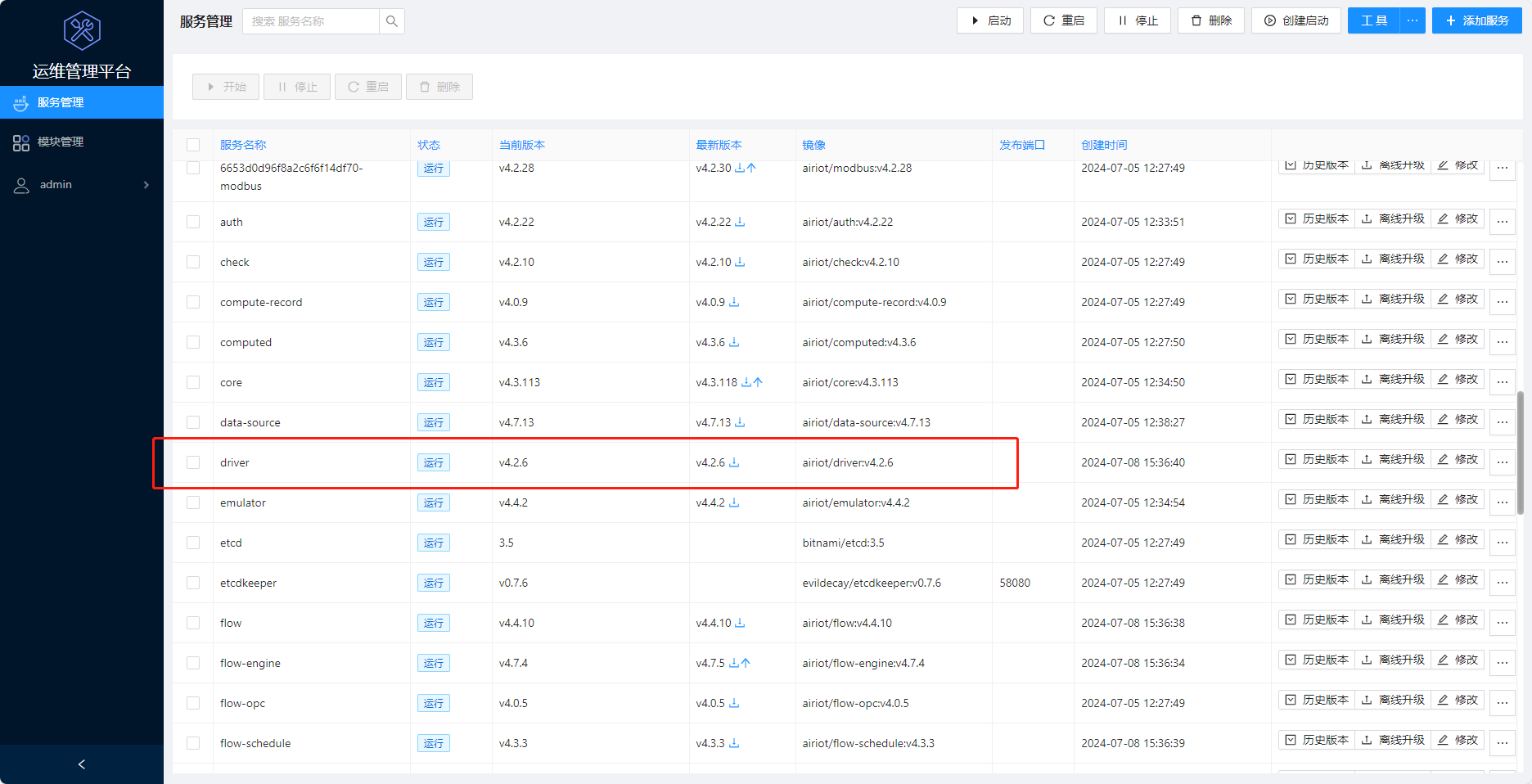This screenshot has width=1532, height=784.
Task: Download latest version v4.0.9 for compute-record
Action: pyautogui.click(x=734, y=302)
